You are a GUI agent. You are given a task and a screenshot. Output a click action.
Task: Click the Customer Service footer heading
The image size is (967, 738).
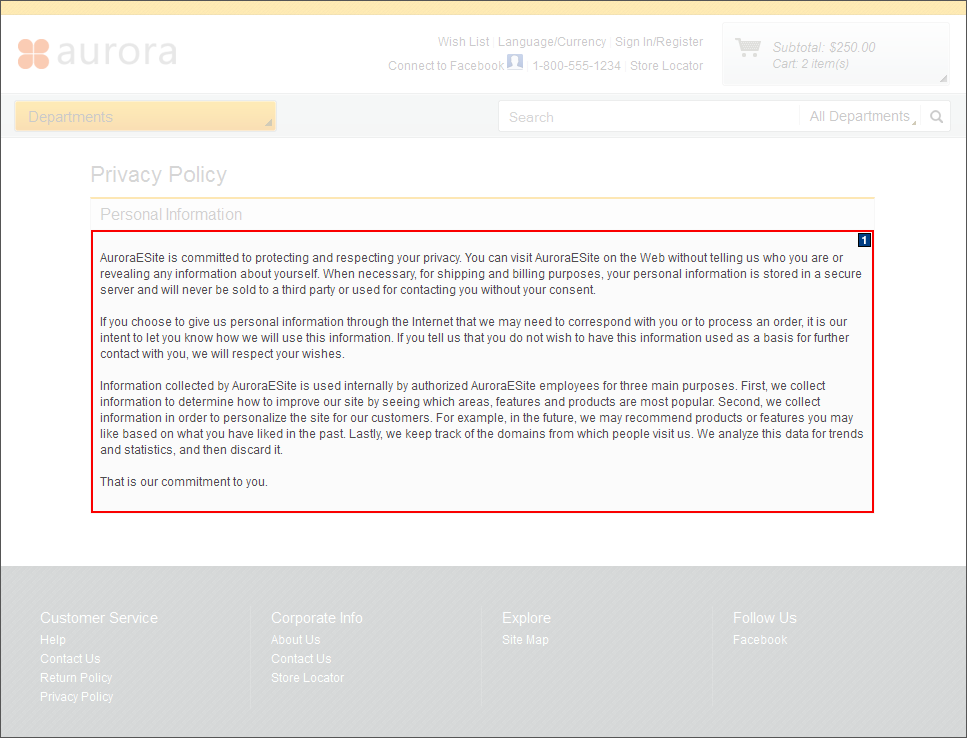pos(99,618)
